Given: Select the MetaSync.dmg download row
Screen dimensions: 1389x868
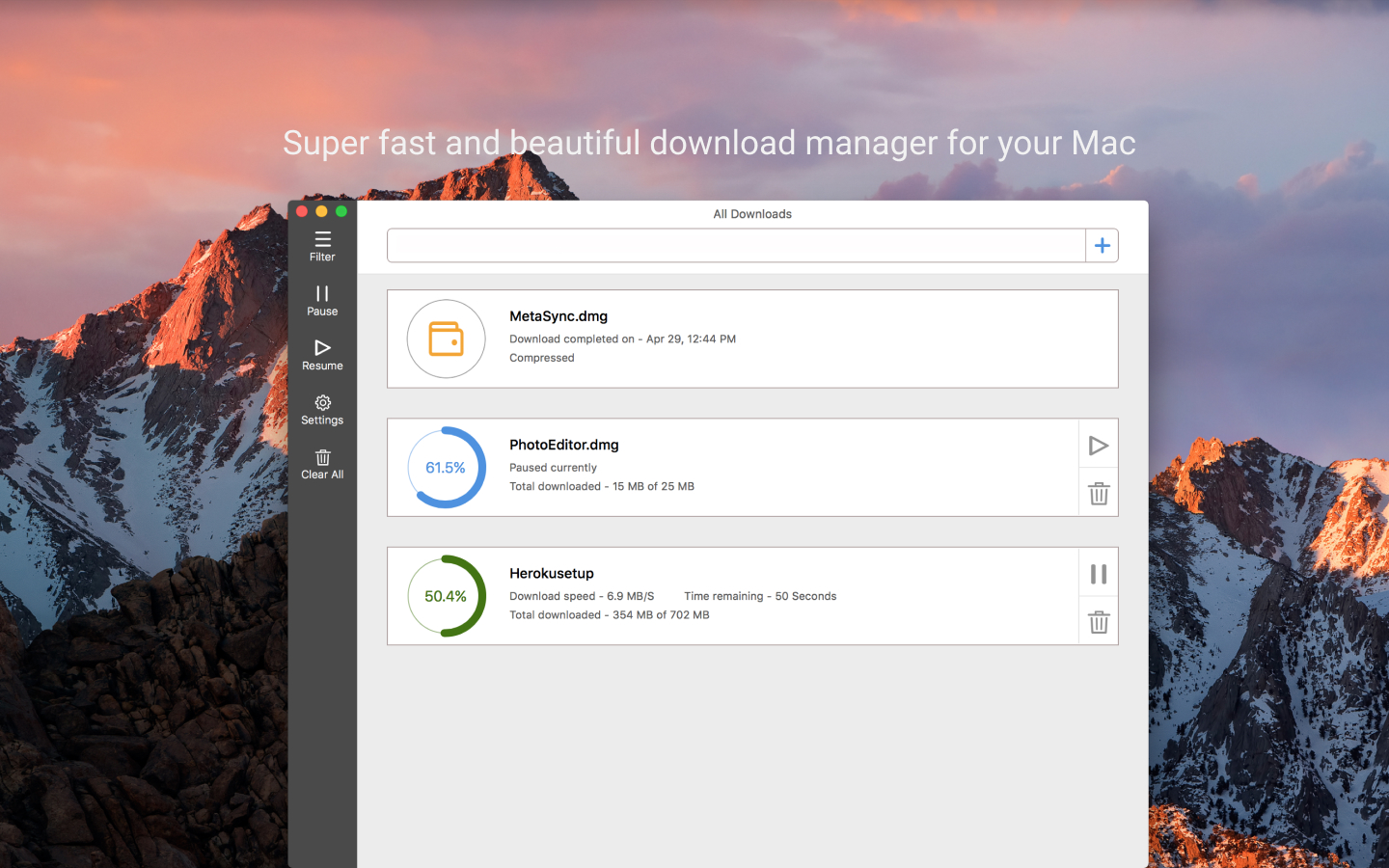Looking at the screenshot, I should coord(752,339).
